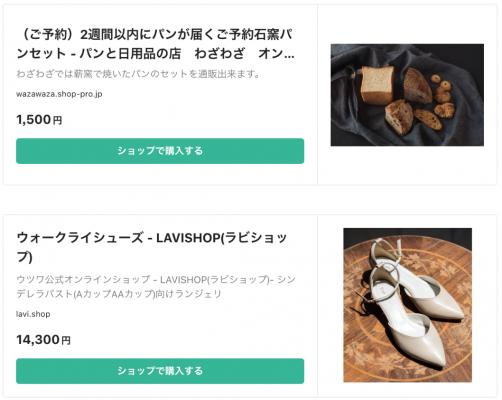Open the beige pointed shoes product image

point(408,305)
